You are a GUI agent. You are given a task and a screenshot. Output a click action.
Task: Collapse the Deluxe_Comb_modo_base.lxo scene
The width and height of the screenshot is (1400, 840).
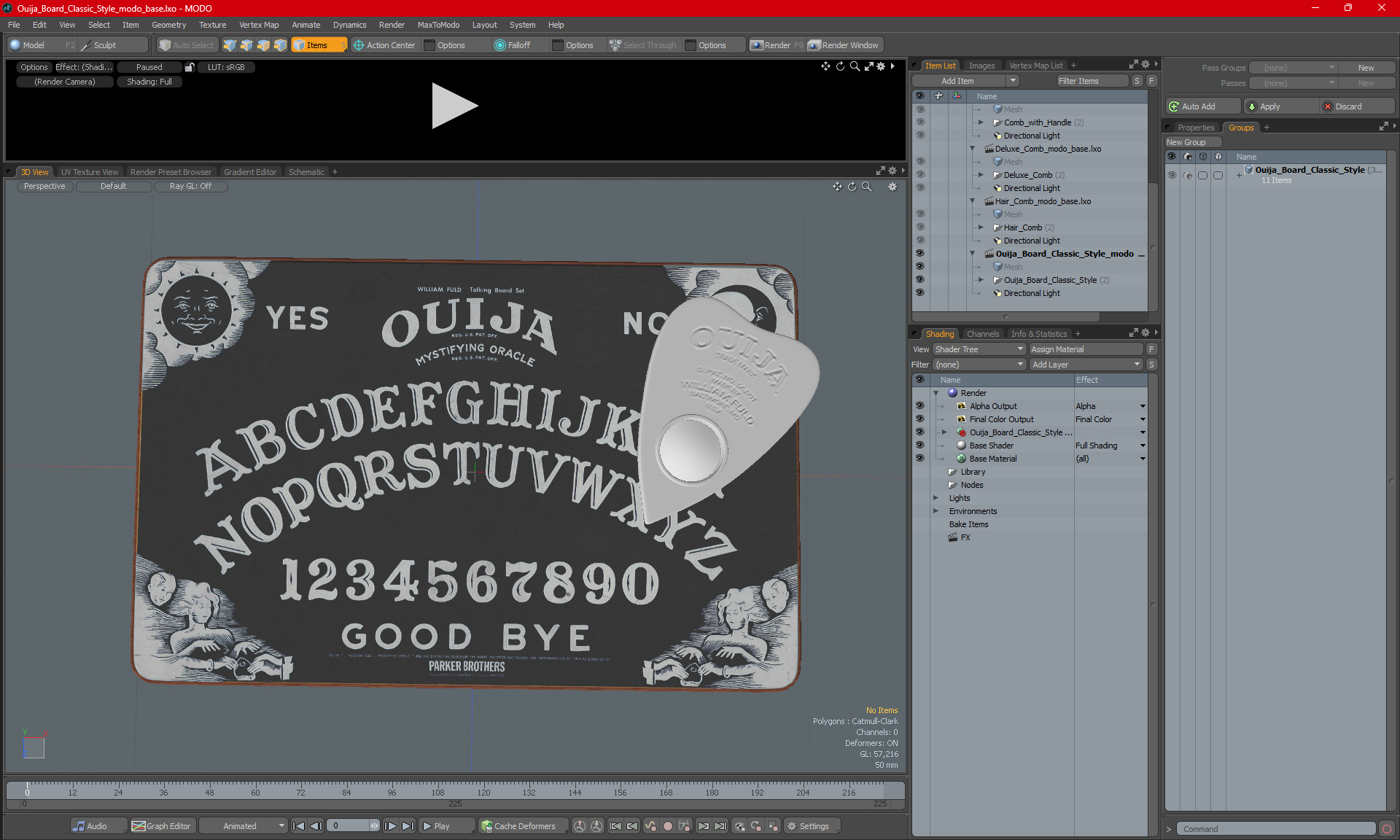click(972, 149)
